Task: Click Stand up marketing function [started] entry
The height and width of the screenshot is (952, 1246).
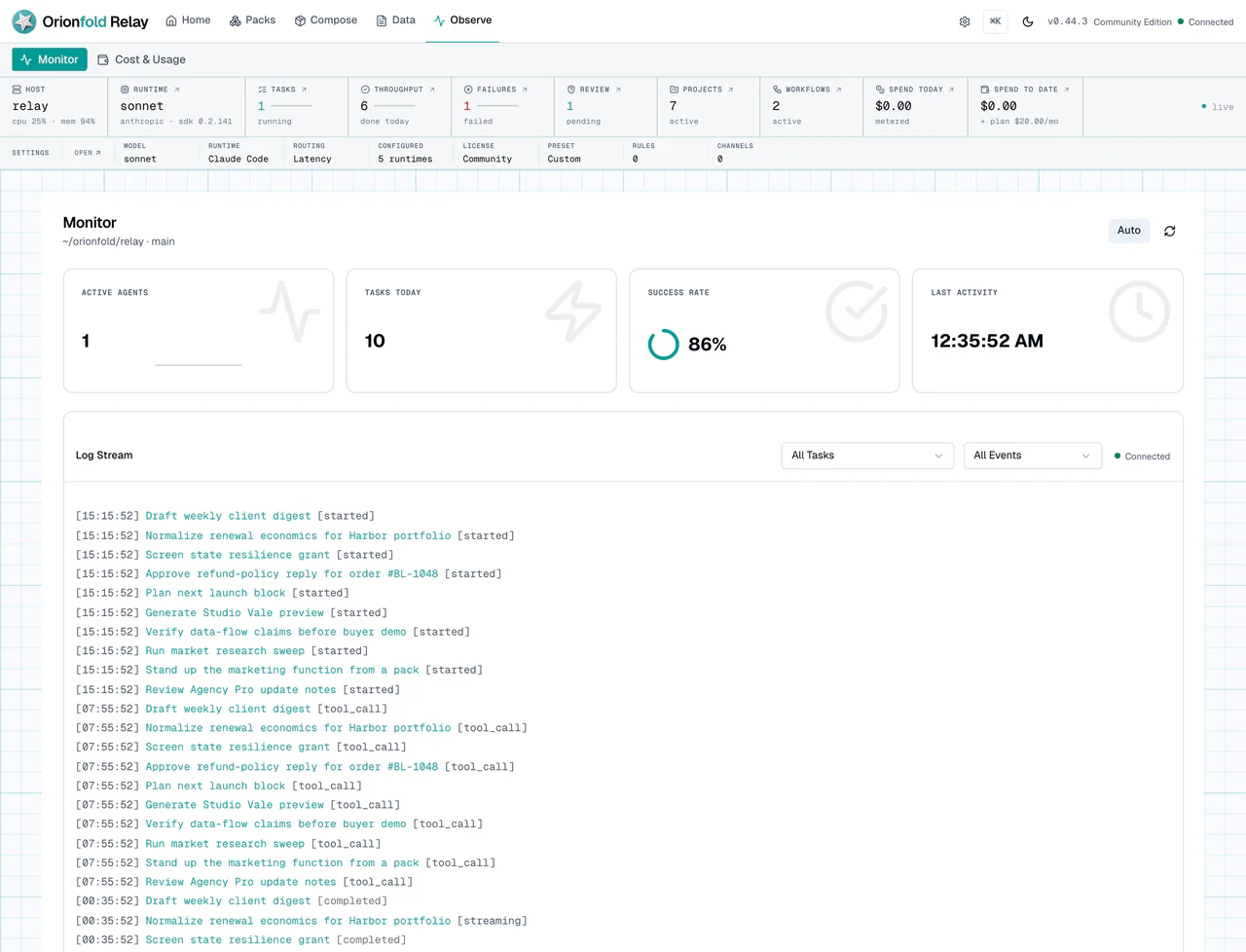Action: point(279,670)
